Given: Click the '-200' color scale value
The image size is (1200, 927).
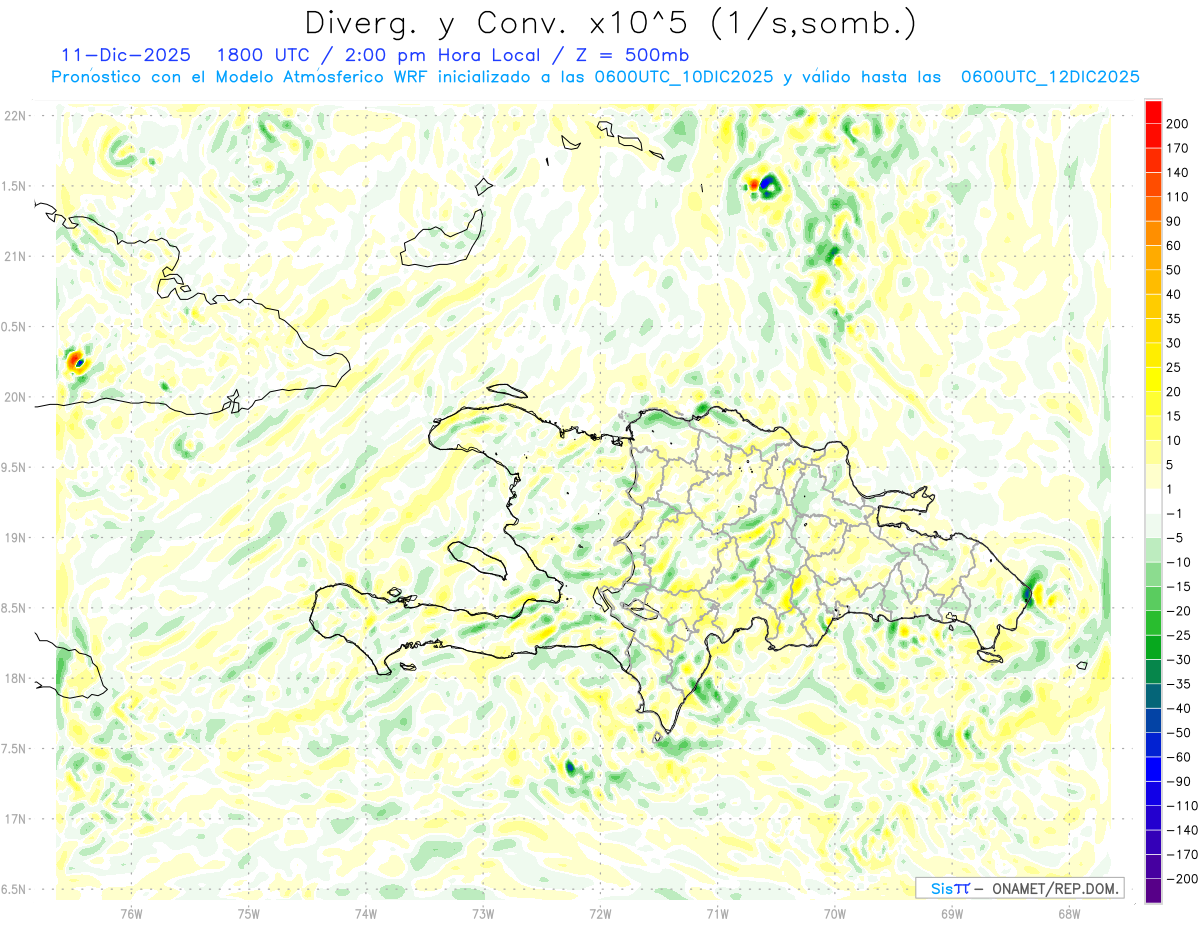Looking at the screenshot, I should pos(1181,879).
